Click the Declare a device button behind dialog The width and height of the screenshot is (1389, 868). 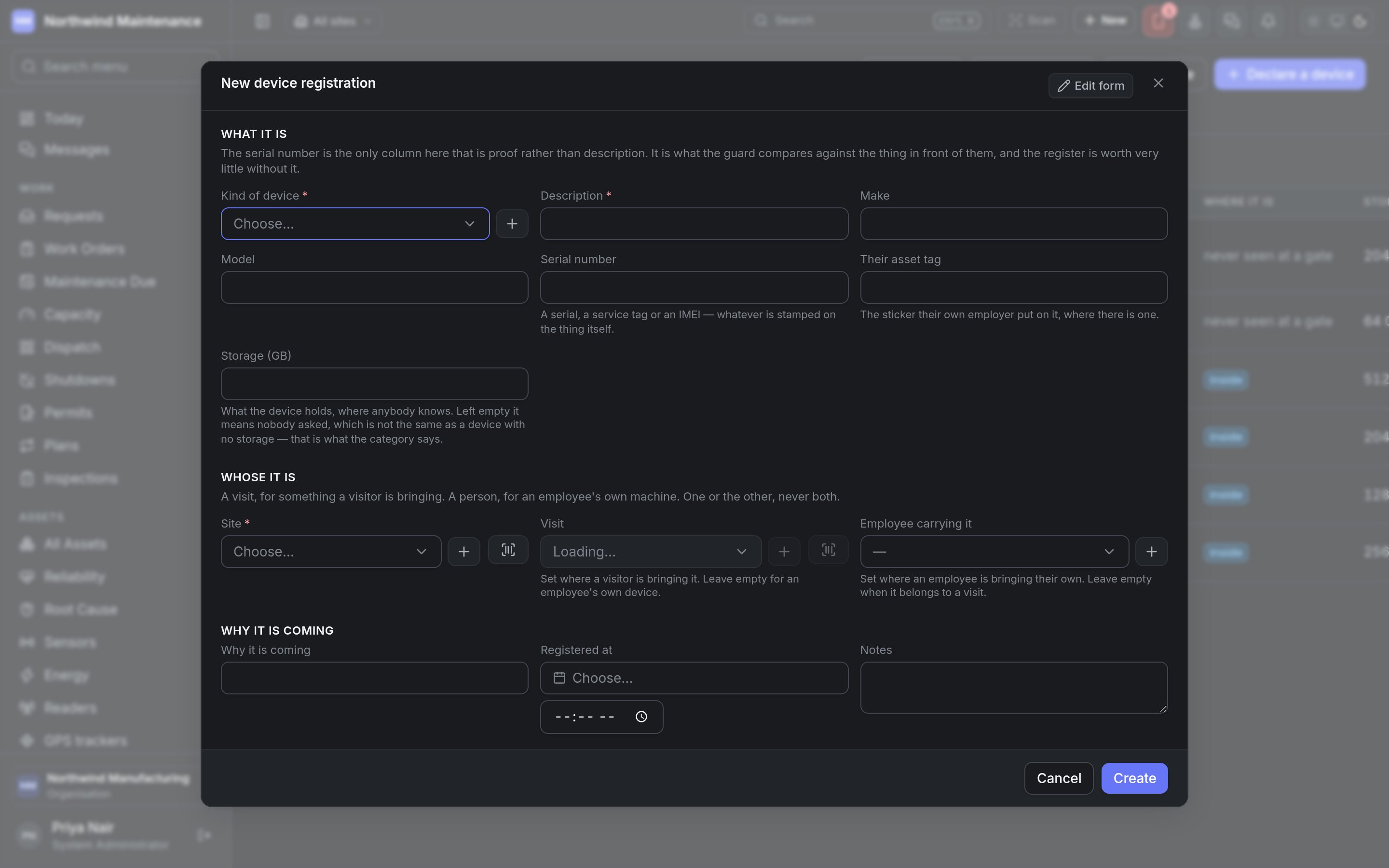pyautogui.click(x=1290, y=75)
